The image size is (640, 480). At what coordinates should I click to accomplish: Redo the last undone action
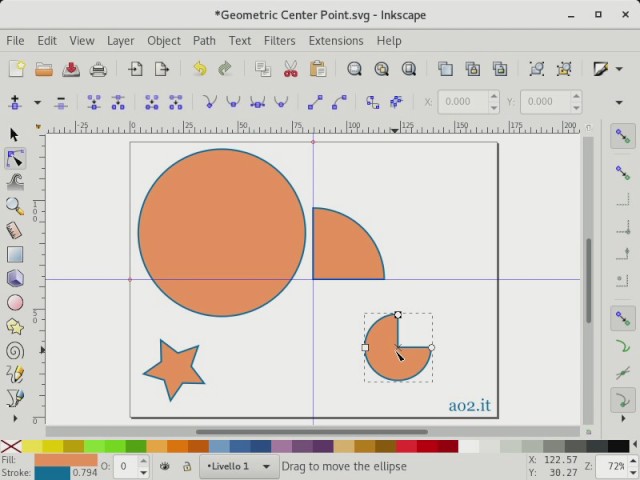pos(225,69)
